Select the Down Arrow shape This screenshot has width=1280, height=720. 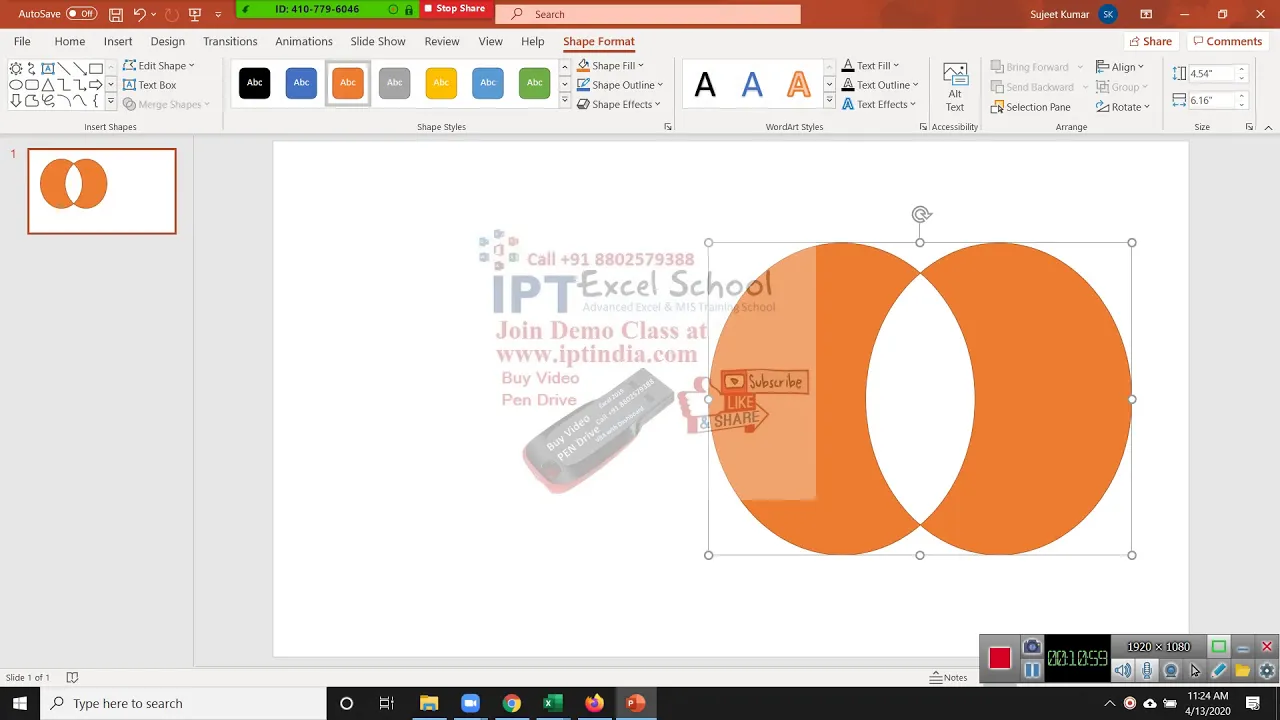(16, 101)
